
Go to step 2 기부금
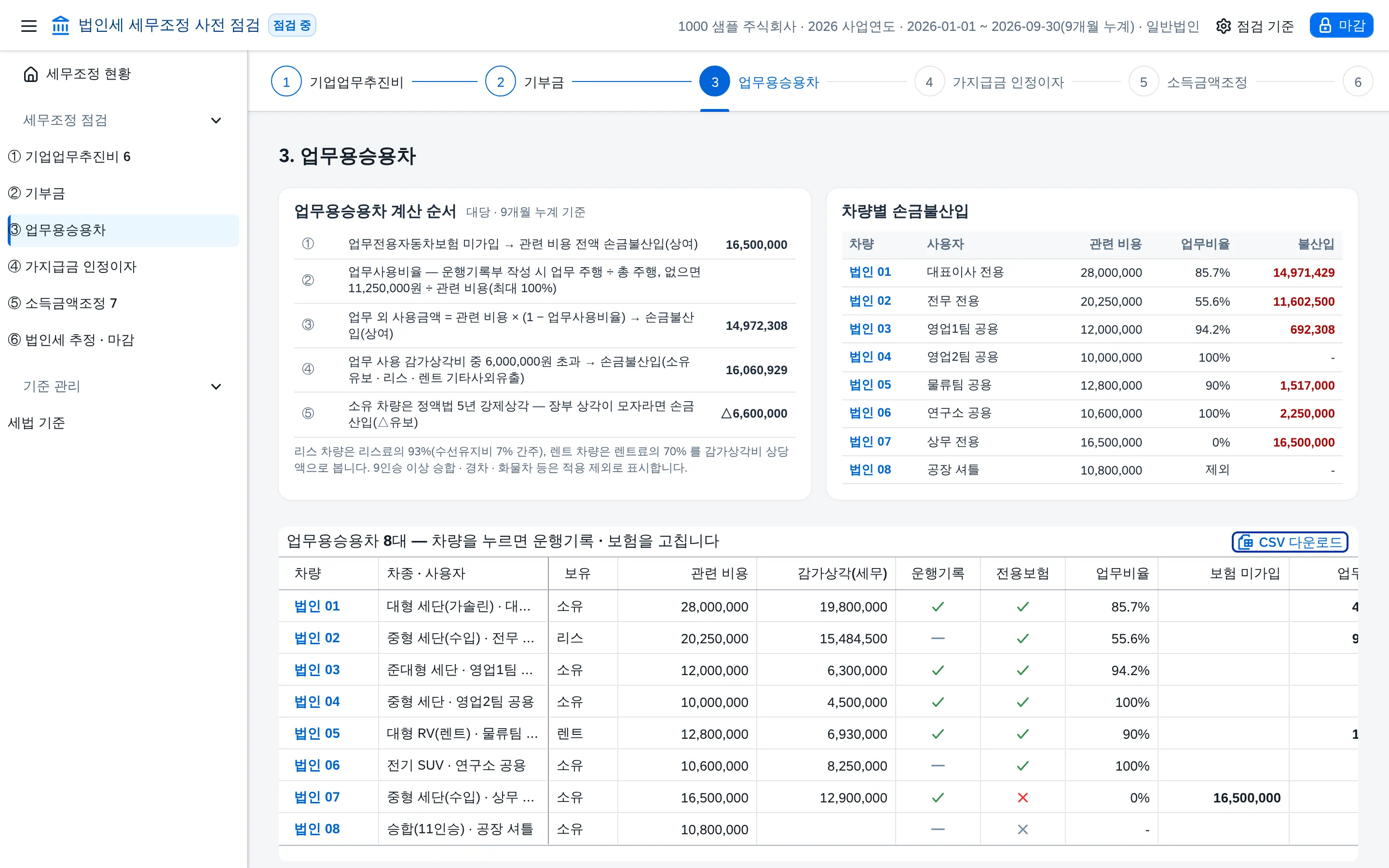pos(525,82)
